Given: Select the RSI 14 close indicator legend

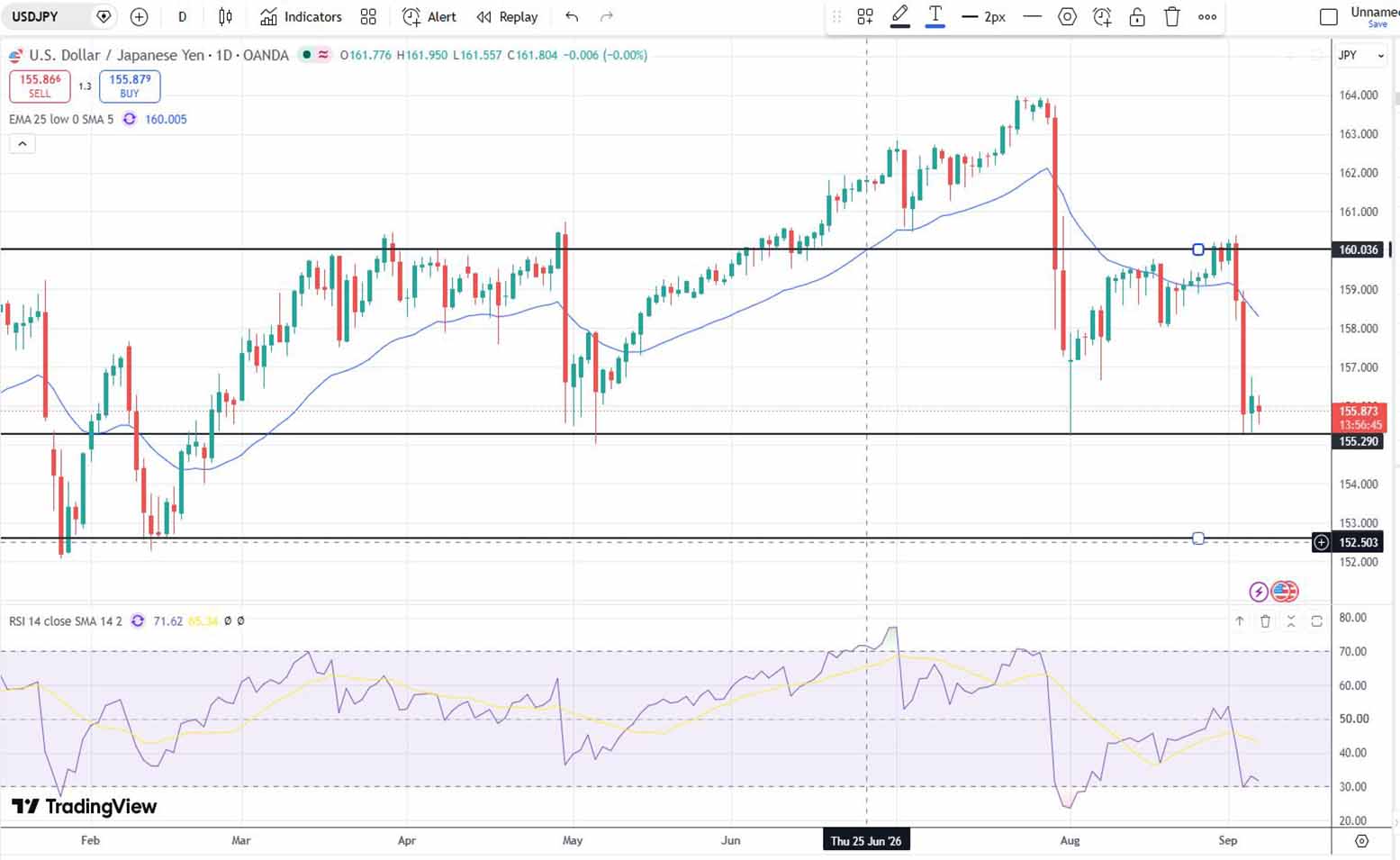Looking at the screenshot, I should [66, 620].
